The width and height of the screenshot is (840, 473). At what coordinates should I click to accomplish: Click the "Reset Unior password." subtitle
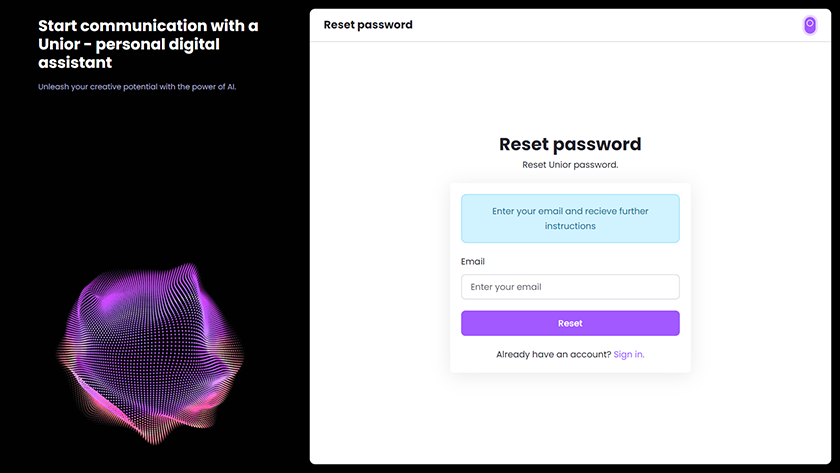point(570,164)
